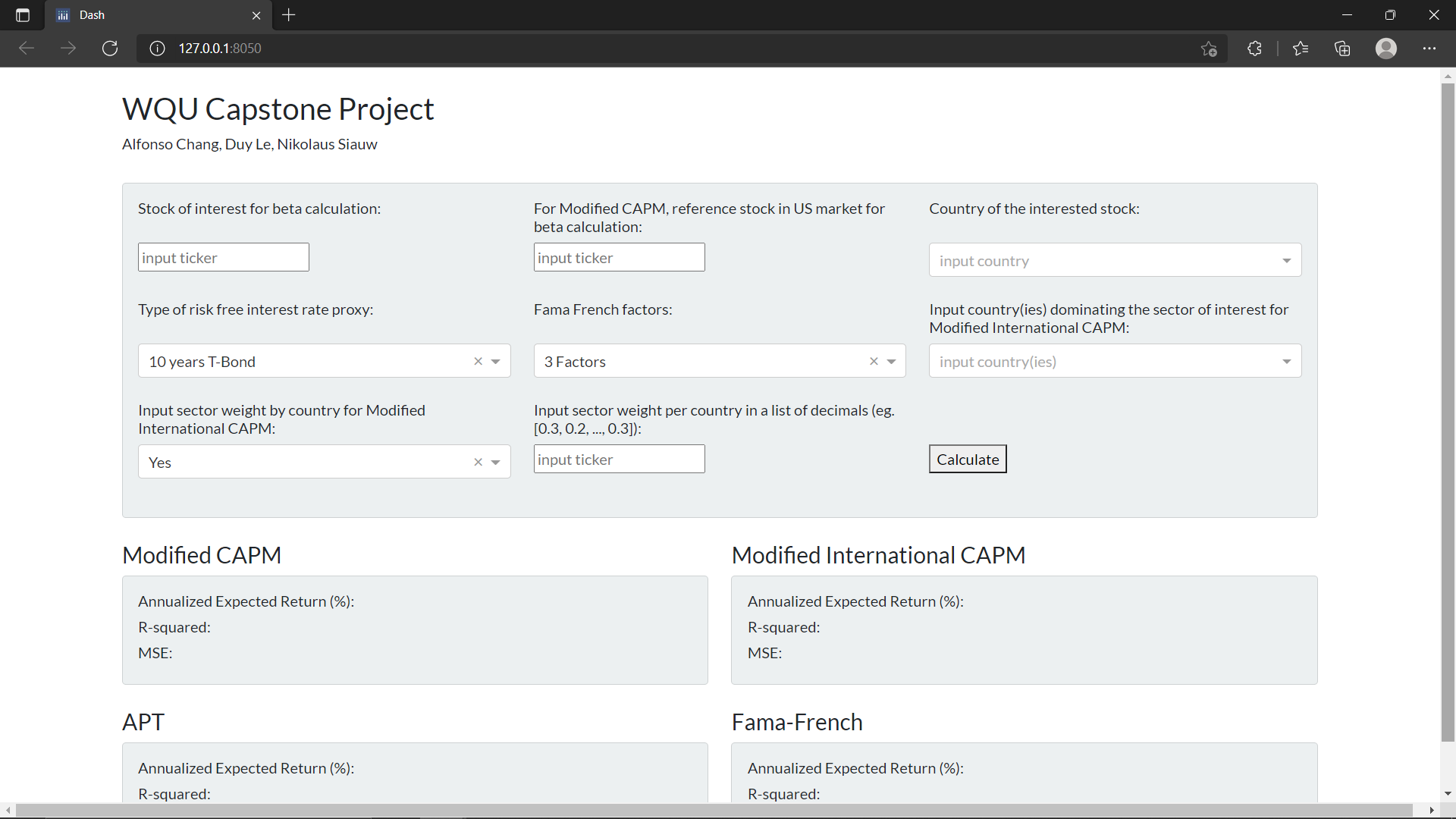
Task: Click the browser extensions puzzle icon
Action: pos(1254,49)
